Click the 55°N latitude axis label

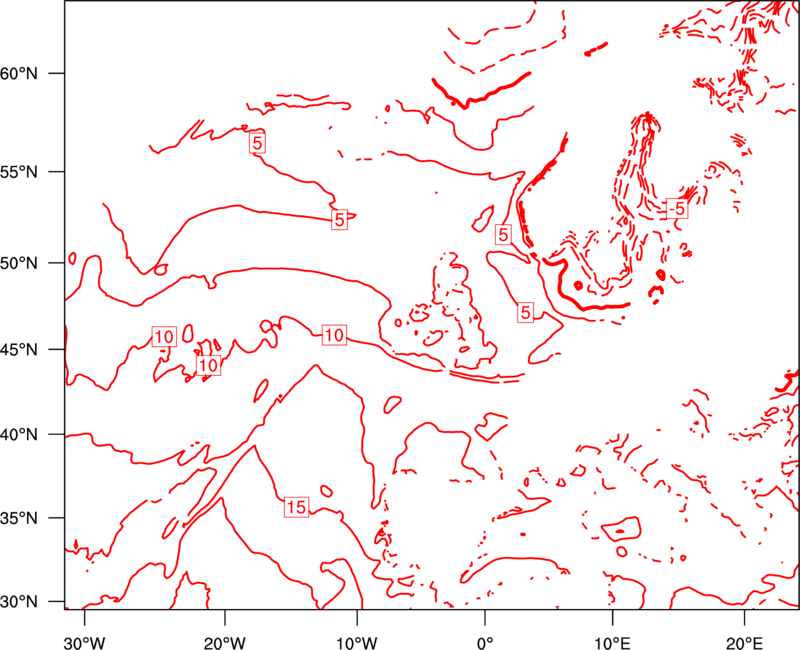[19, 172]
